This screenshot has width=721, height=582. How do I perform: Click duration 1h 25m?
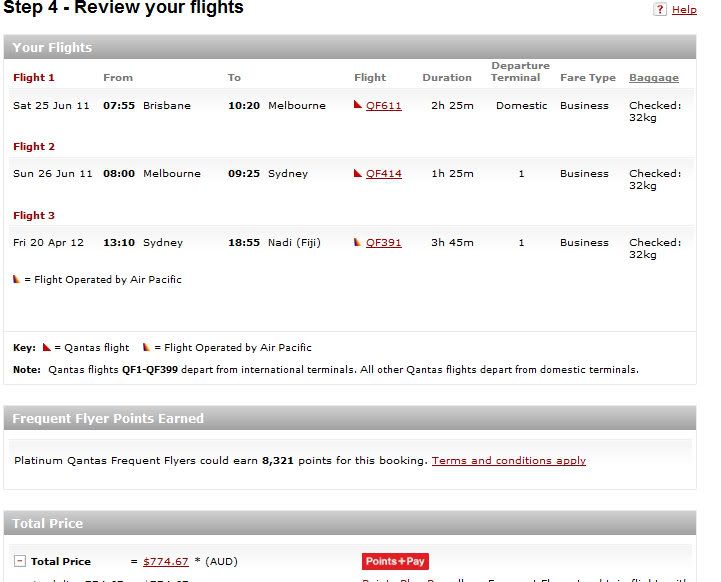pyautogui.click(x=452, y=174)
